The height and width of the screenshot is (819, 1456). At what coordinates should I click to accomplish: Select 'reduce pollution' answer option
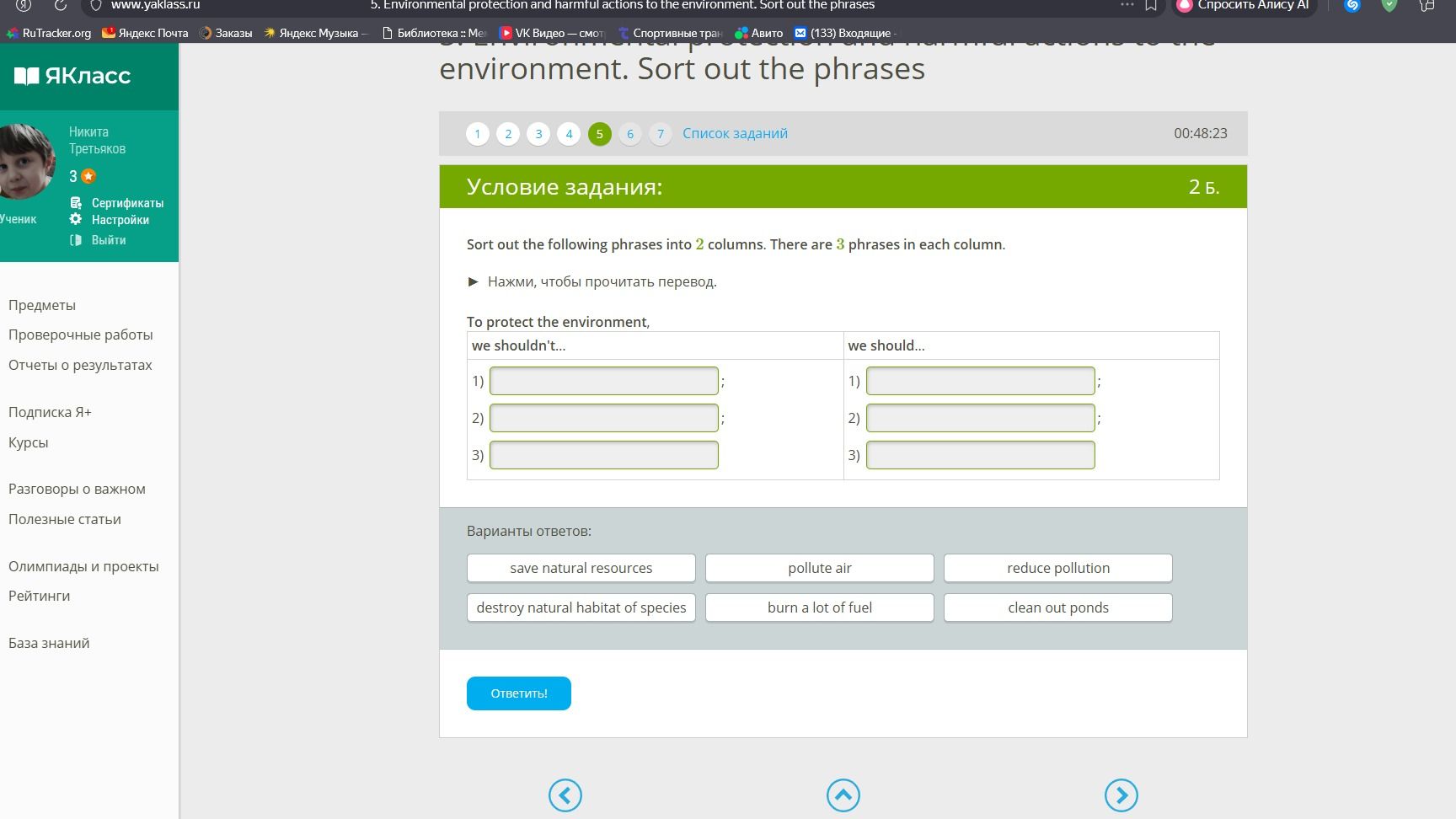click(x=1058, y=568)
